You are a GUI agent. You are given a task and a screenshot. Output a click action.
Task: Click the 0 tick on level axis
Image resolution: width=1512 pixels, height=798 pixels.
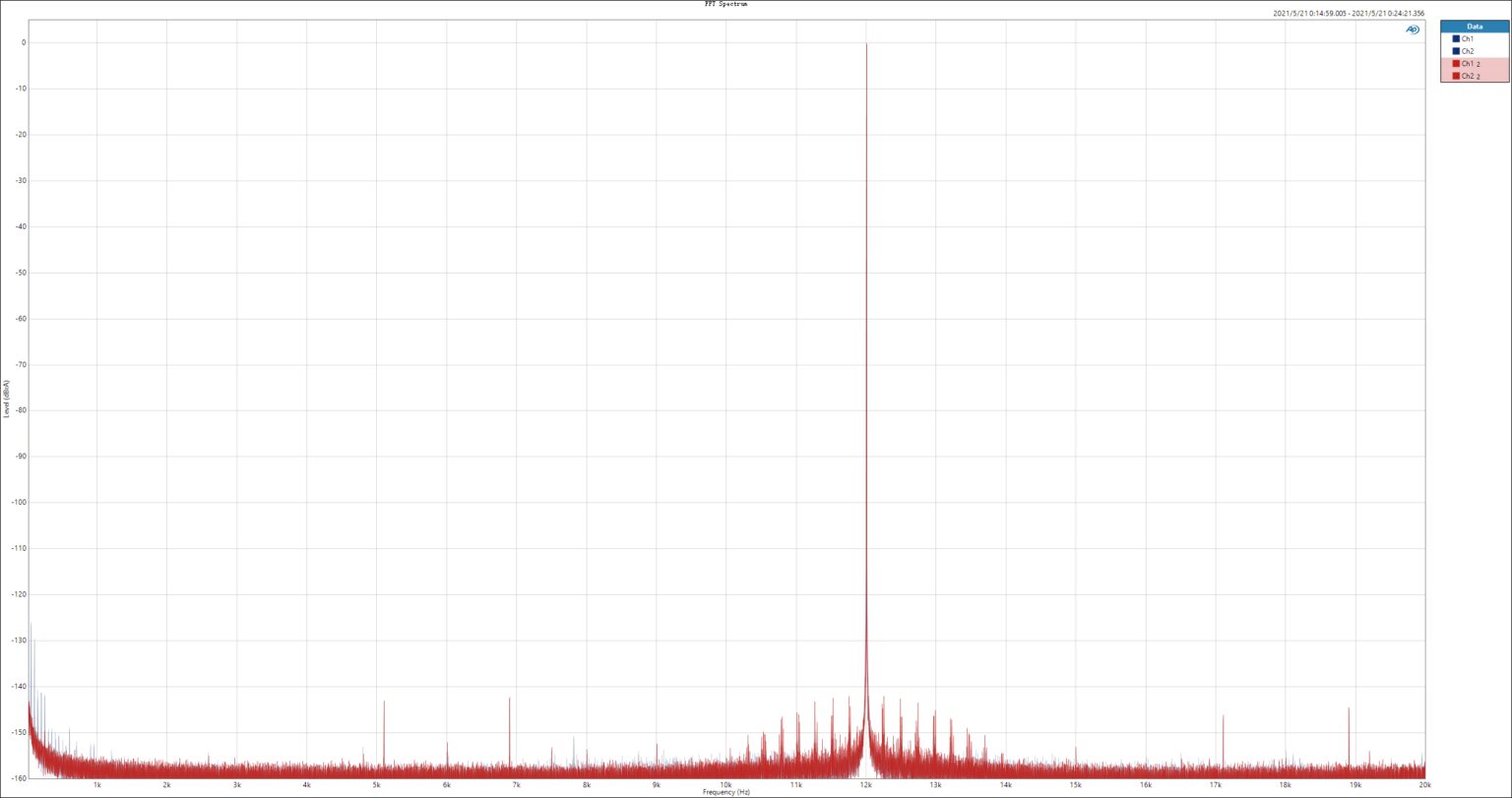[22, 43]
